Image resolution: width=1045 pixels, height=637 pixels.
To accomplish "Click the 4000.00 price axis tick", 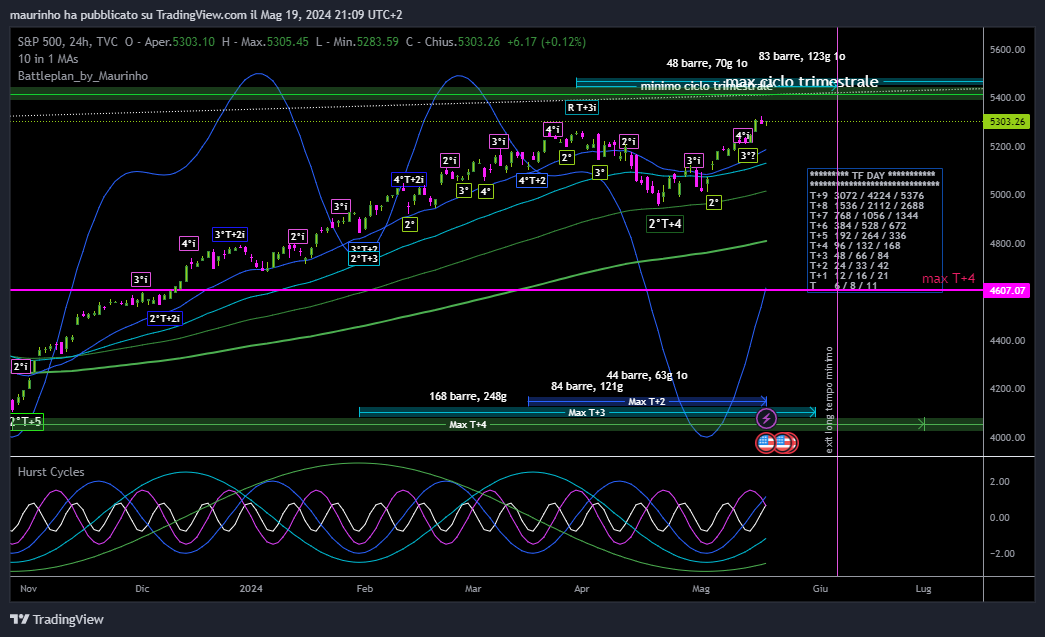I will (1008, 438).
